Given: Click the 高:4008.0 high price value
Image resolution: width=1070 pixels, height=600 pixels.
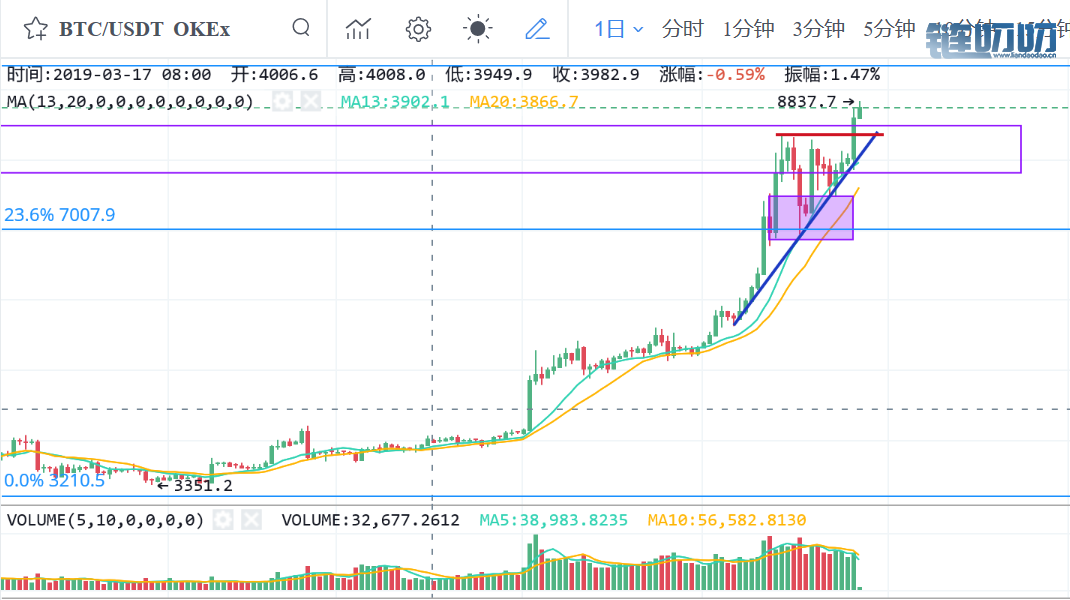Looking at the screenshot, I should pos(382,74).
